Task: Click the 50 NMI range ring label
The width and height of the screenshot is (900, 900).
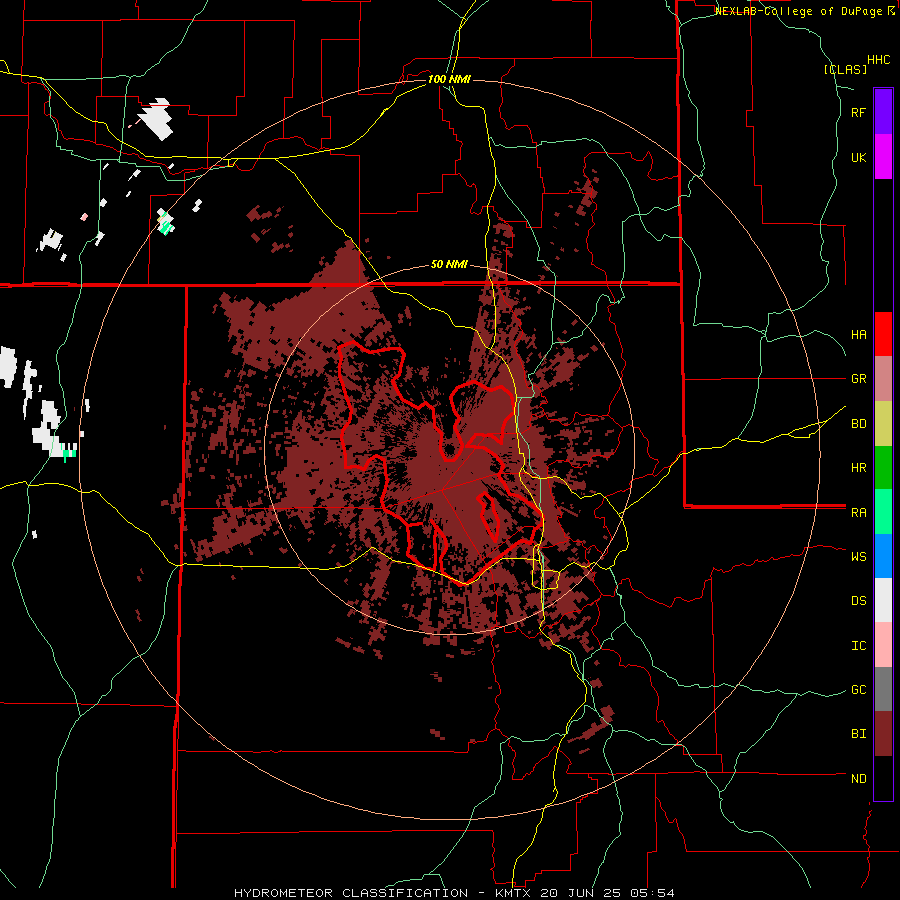Action: pyautogui.click(x=449, y=265)
